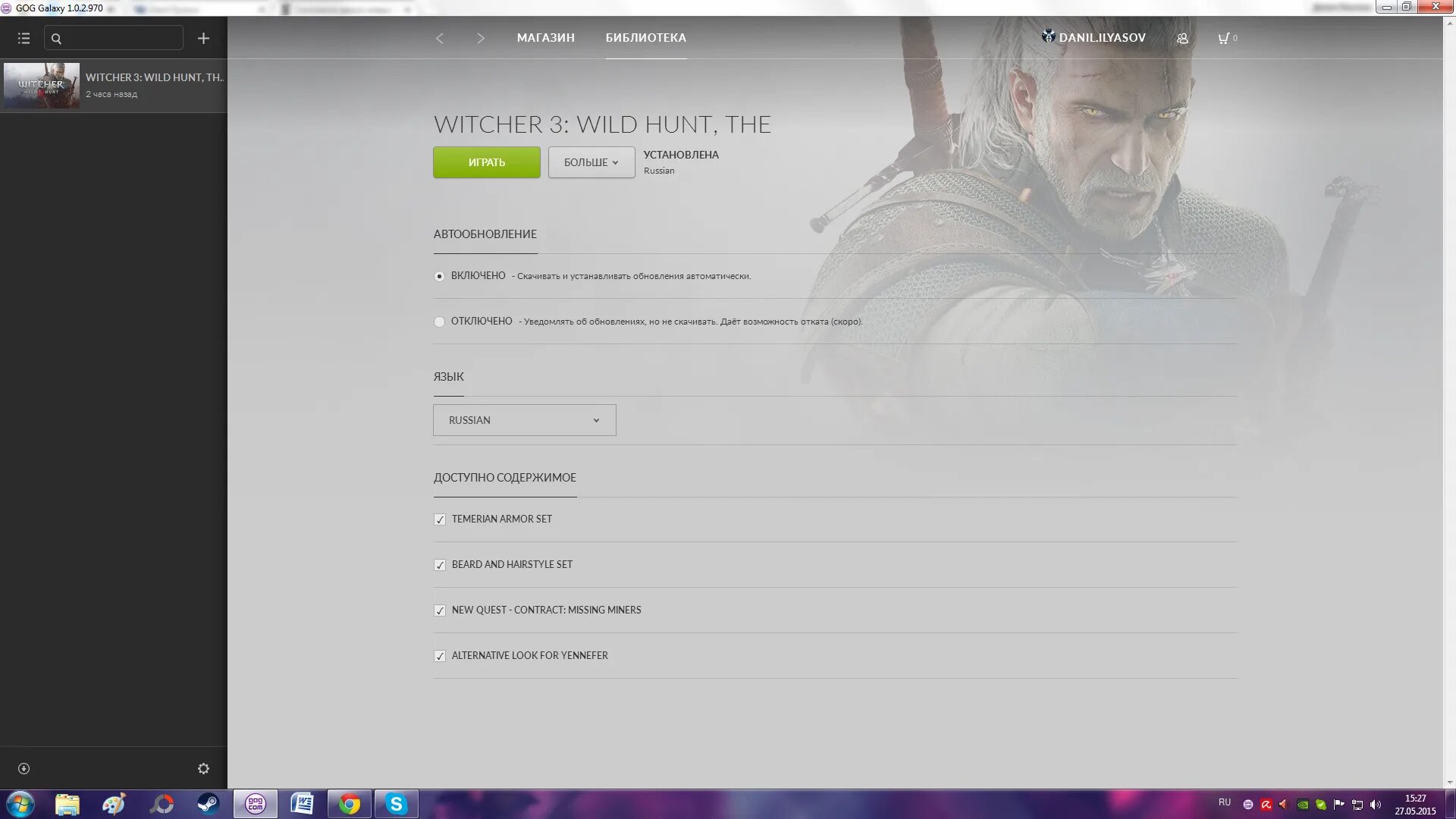The width and height of the screenshot is (1456, 819).
Task: Click the RU language indicator in taskbar
Action: [1225, 802]
